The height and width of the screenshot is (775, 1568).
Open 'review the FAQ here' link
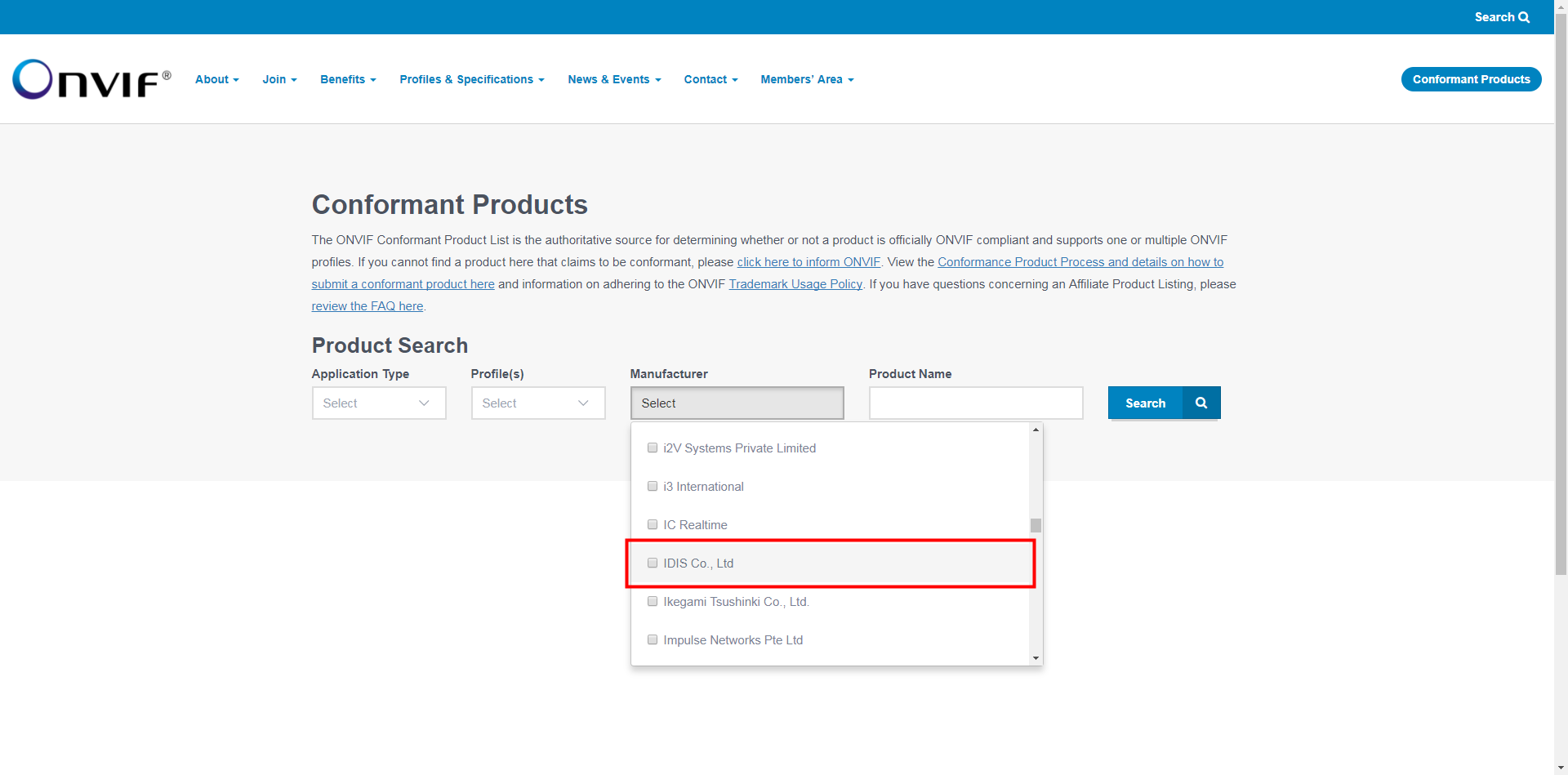367,306
